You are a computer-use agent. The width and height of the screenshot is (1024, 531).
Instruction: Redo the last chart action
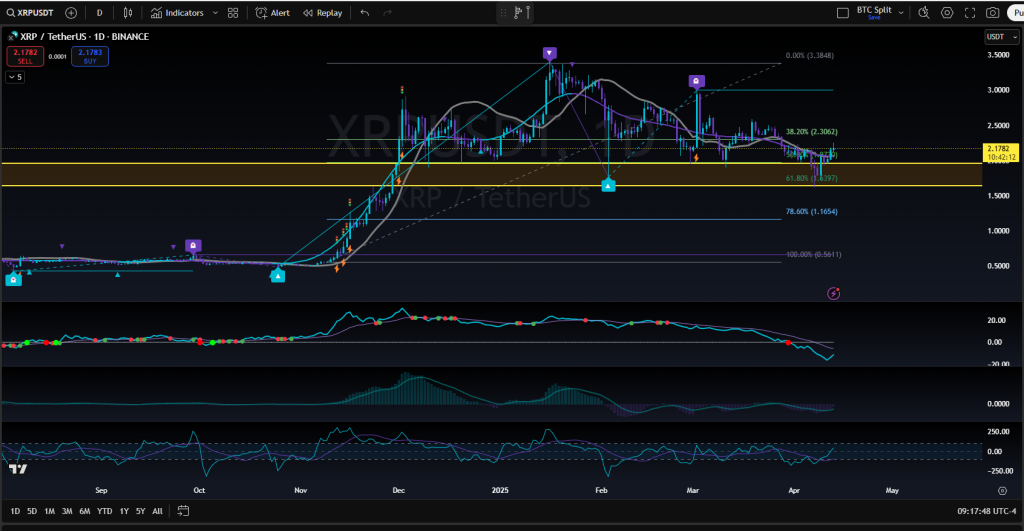pyautogui.click(x=387, y=12)
